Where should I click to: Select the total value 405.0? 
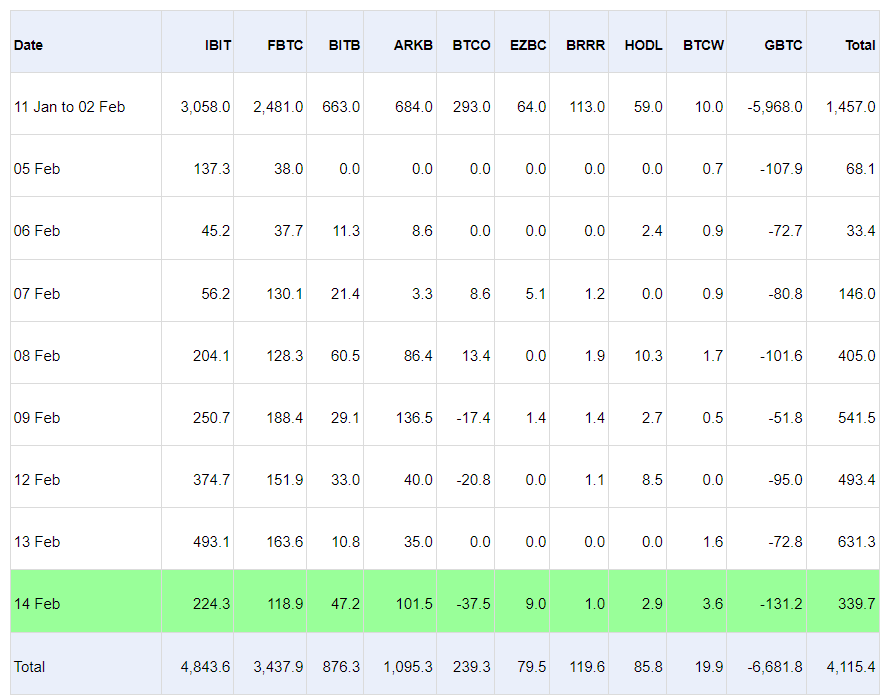tap(857, 355)
